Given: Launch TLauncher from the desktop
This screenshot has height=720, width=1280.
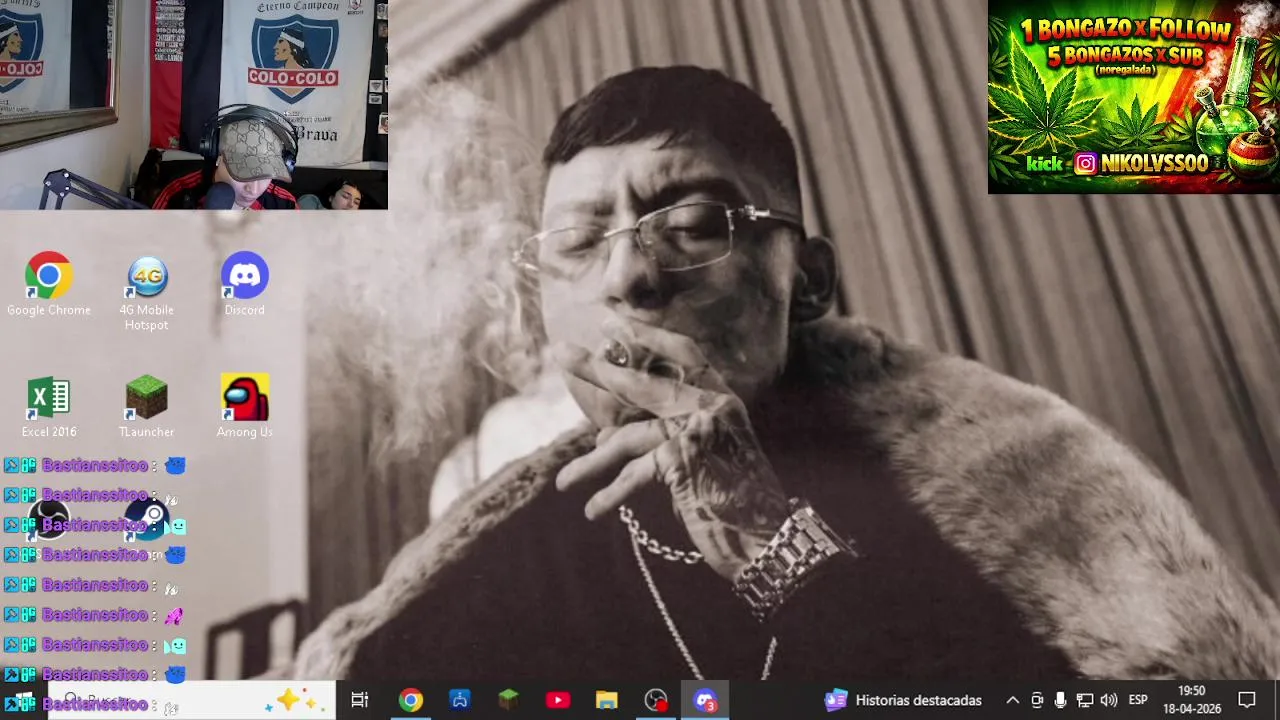Looking at the screenshot, I should click(147, 408).
